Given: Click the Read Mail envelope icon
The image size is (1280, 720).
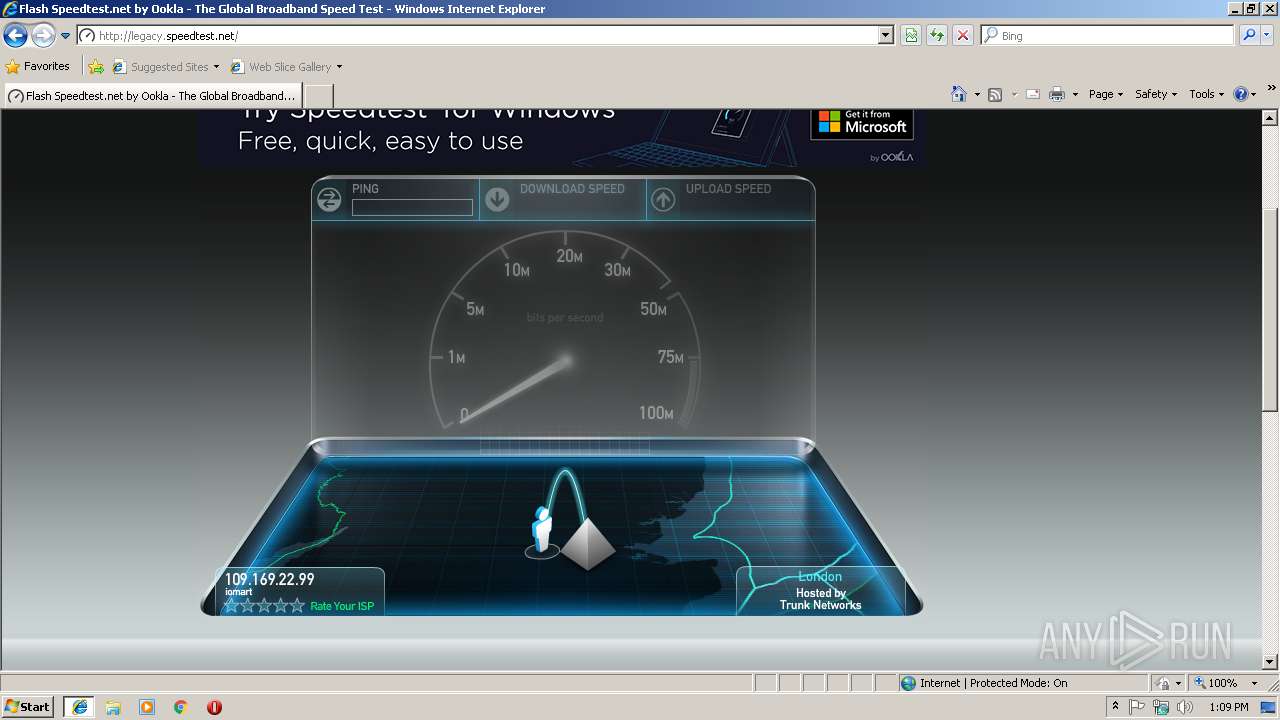Looking at the screenshot, I should (x=1033, y=94).
